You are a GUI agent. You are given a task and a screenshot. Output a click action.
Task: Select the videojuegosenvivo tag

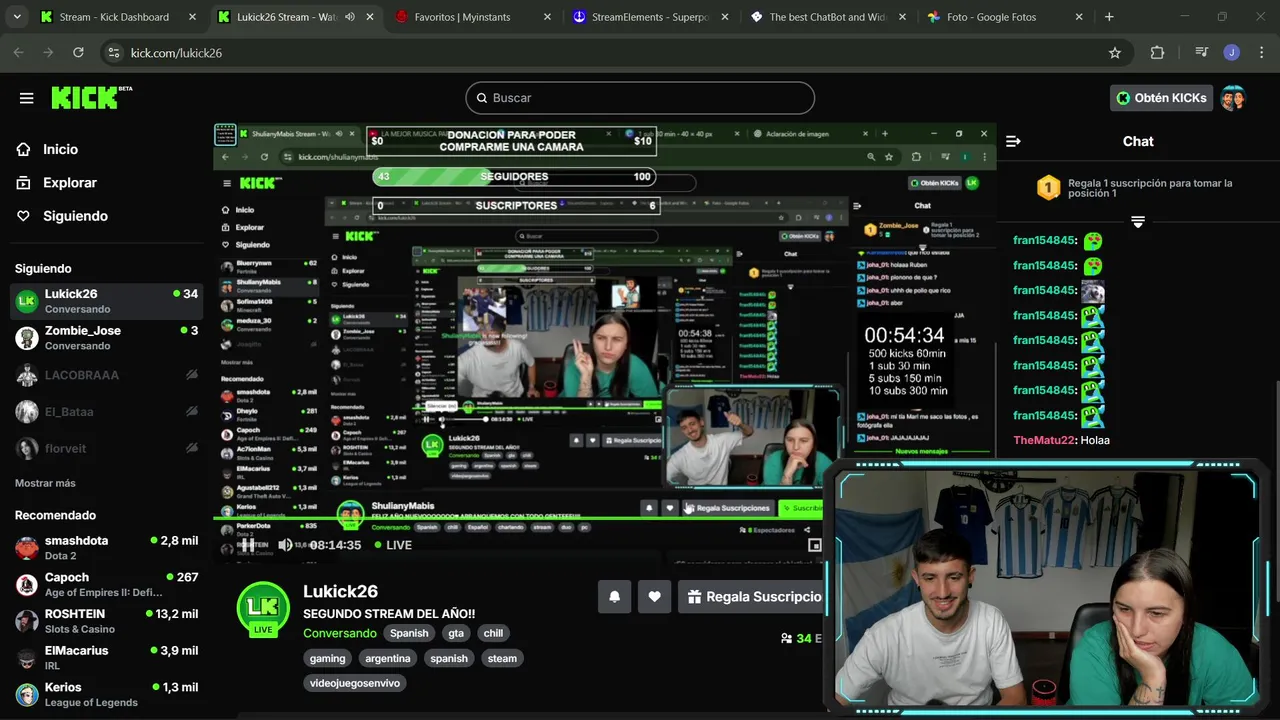[x=355, y=683]
